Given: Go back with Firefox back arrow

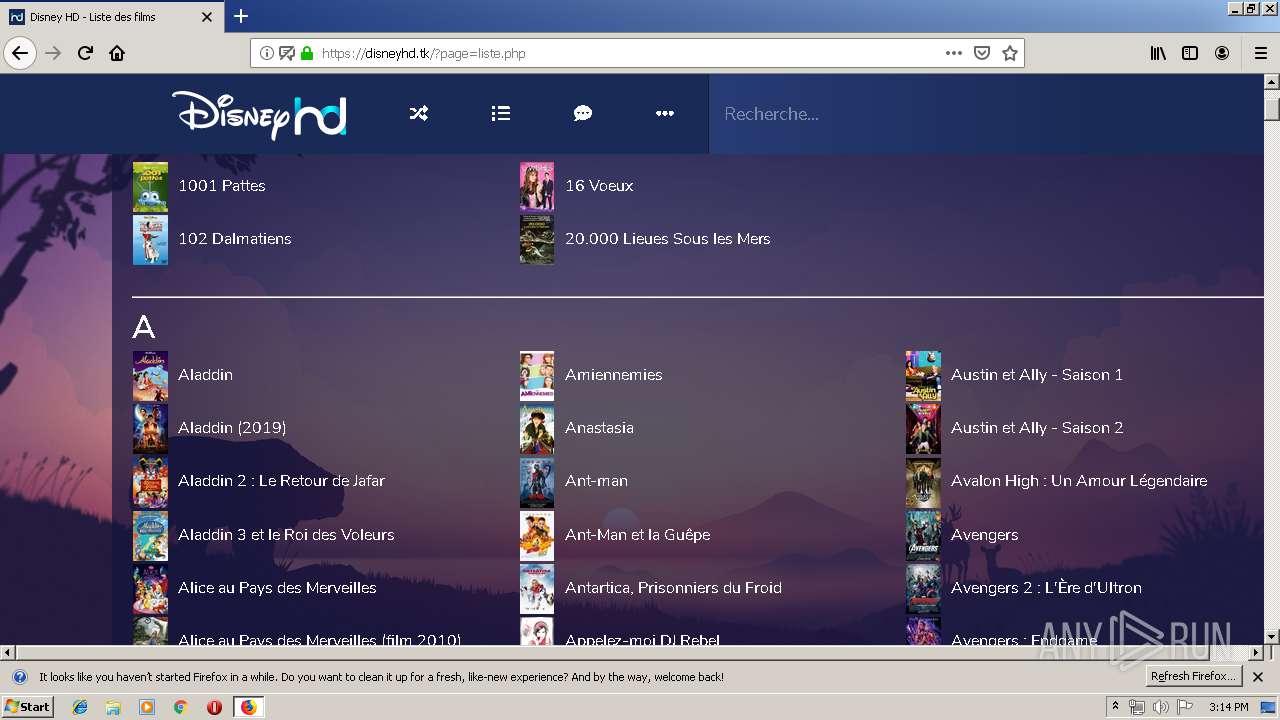Looking at the screenshot, I should [20, 53].
